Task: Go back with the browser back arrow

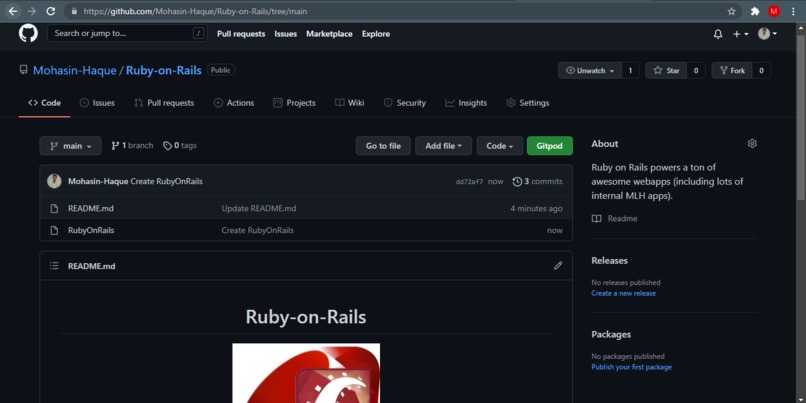Action: click(12, 11)
